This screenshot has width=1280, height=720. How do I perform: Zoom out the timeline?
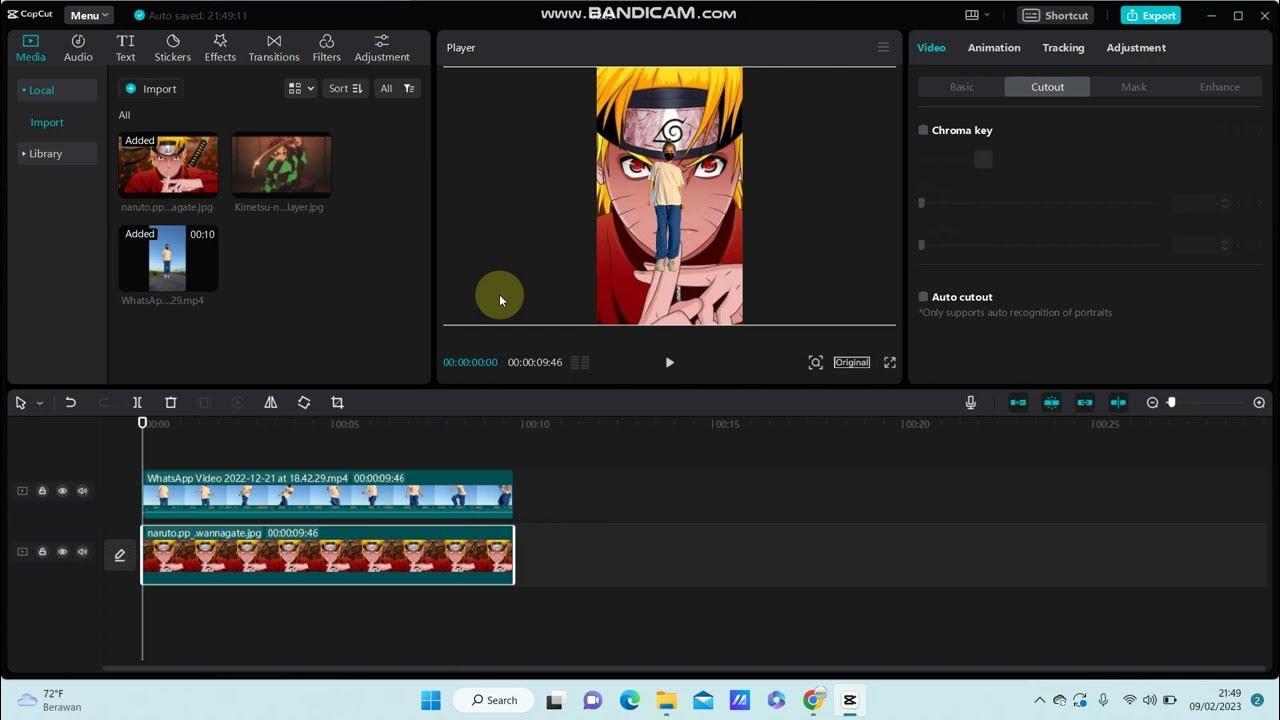(1152, 403)
